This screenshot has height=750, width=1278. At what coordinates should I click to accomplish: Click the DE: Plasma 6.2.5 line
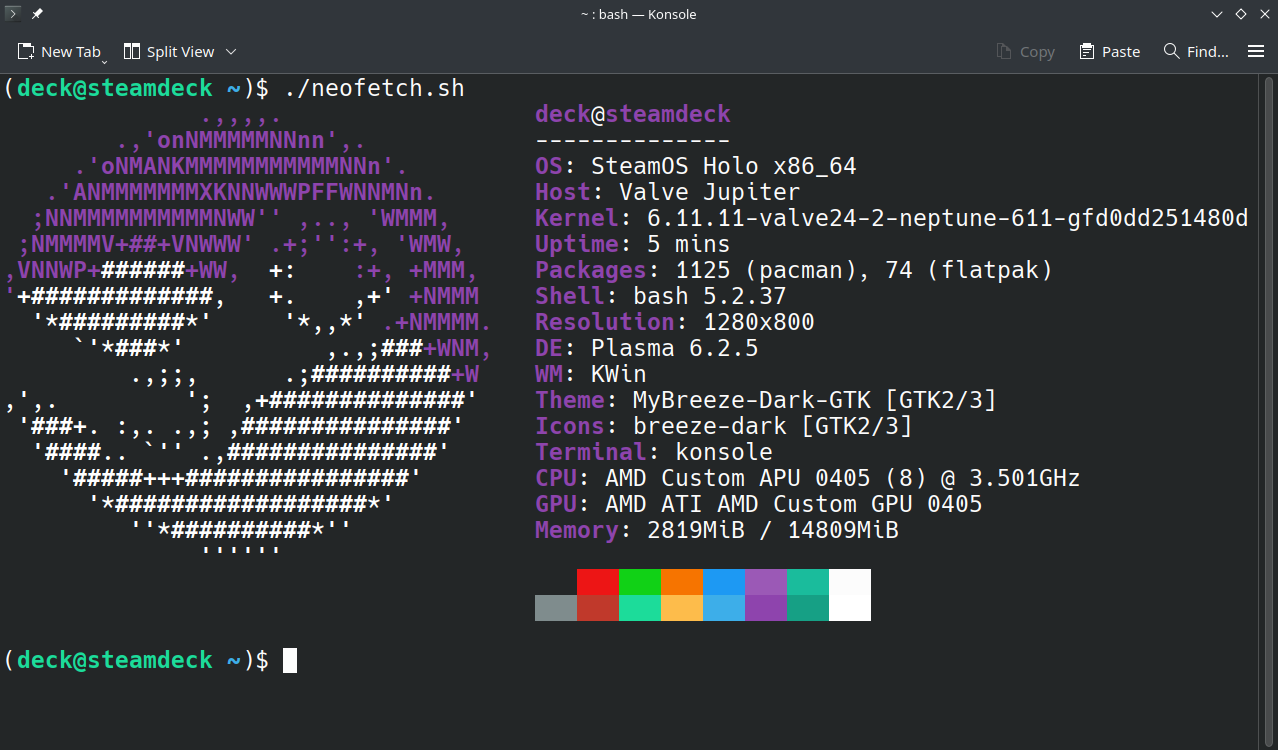(647, 348)
